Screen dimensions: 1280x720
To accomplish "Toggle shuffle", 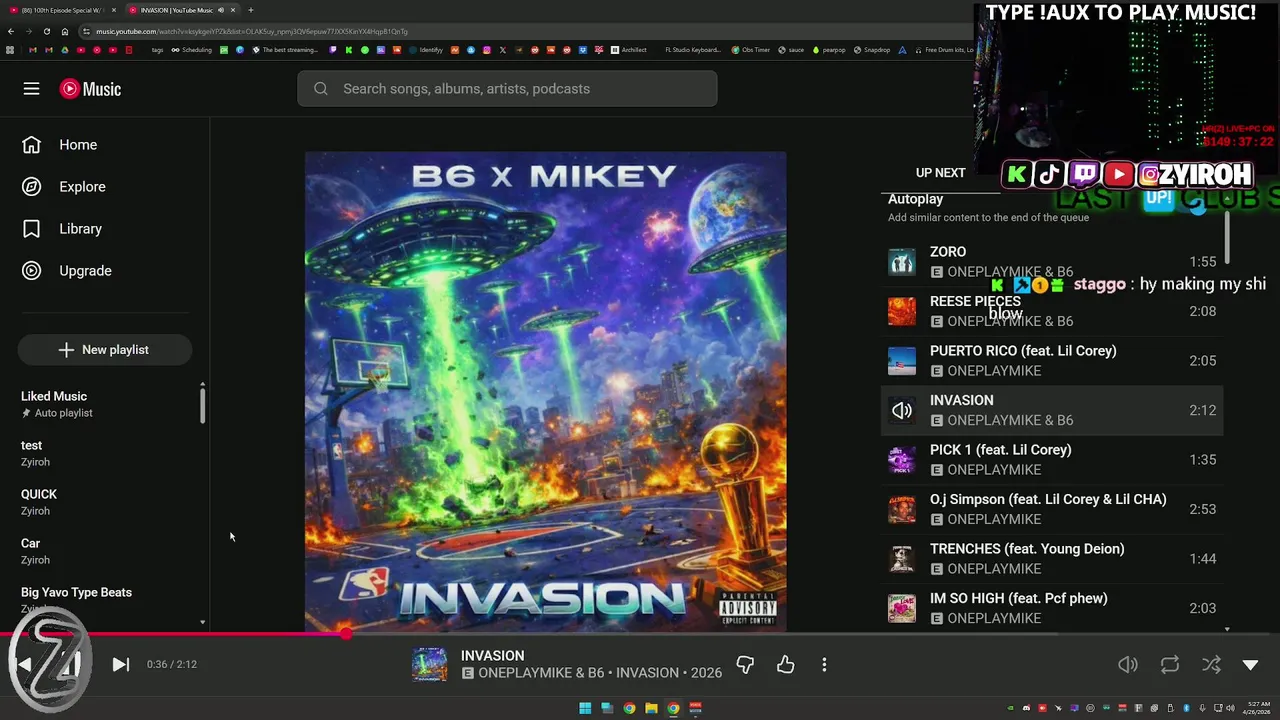I will pos(1211,664).
